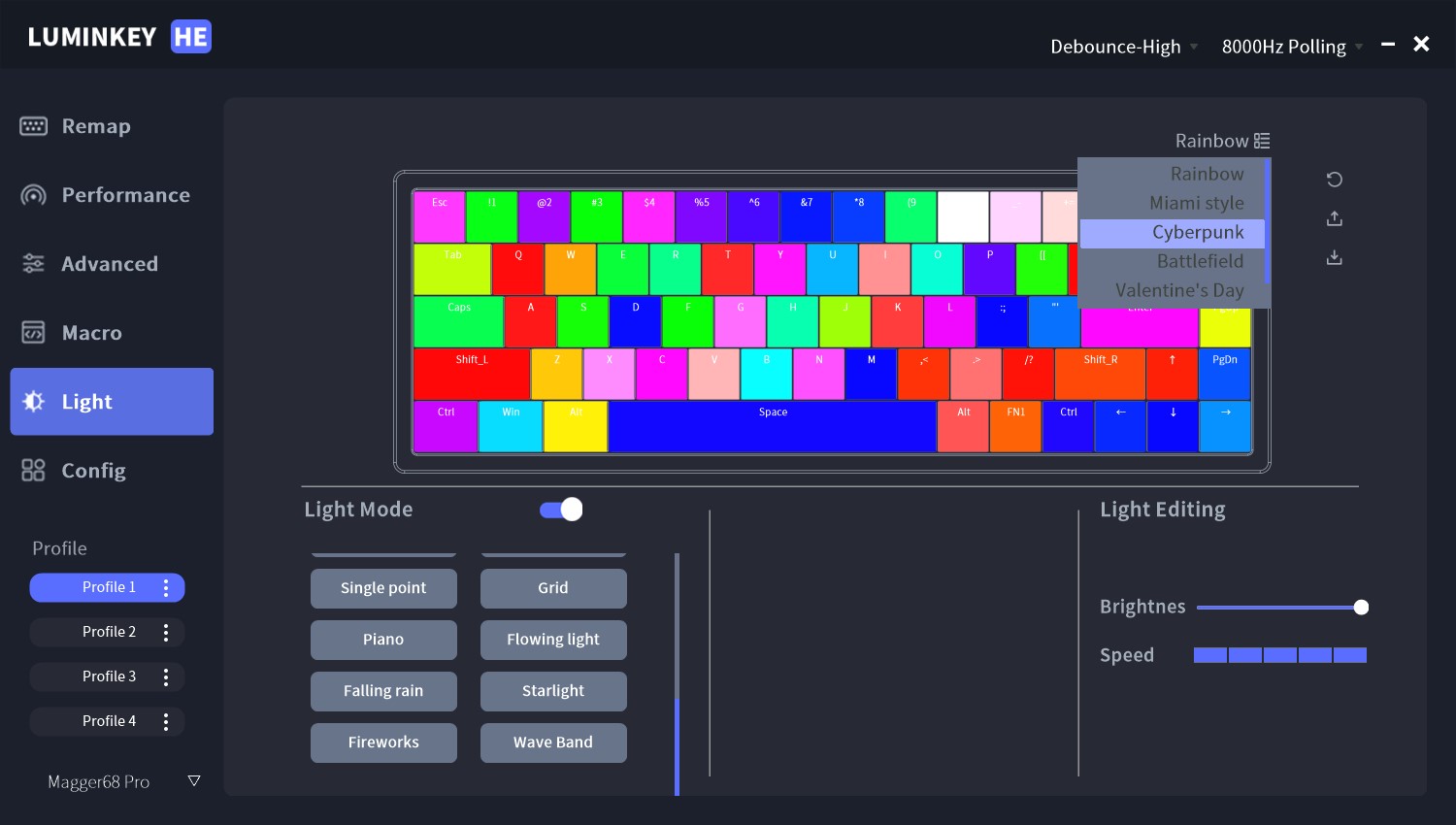Choose the Piano light mode
The image size is (1456, 825).
(383, 640)
